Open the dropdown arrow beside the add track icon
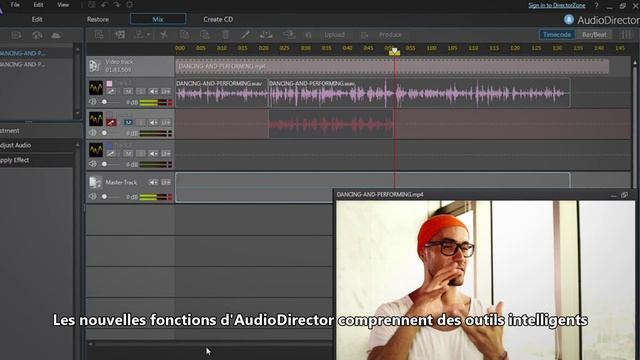This screenshot has width=640, height=360. (x=148, y=35)
